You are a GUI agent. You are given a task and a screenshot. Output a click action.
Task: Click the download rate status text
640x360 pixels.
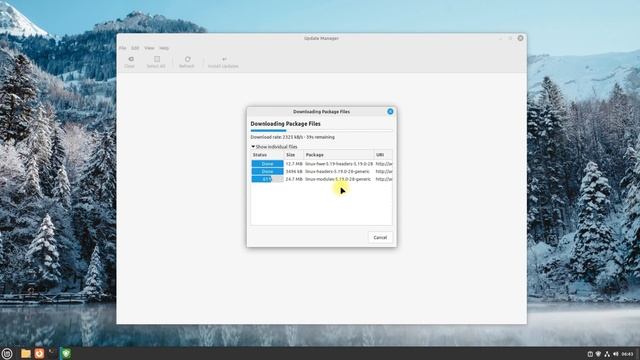point(293,137)
